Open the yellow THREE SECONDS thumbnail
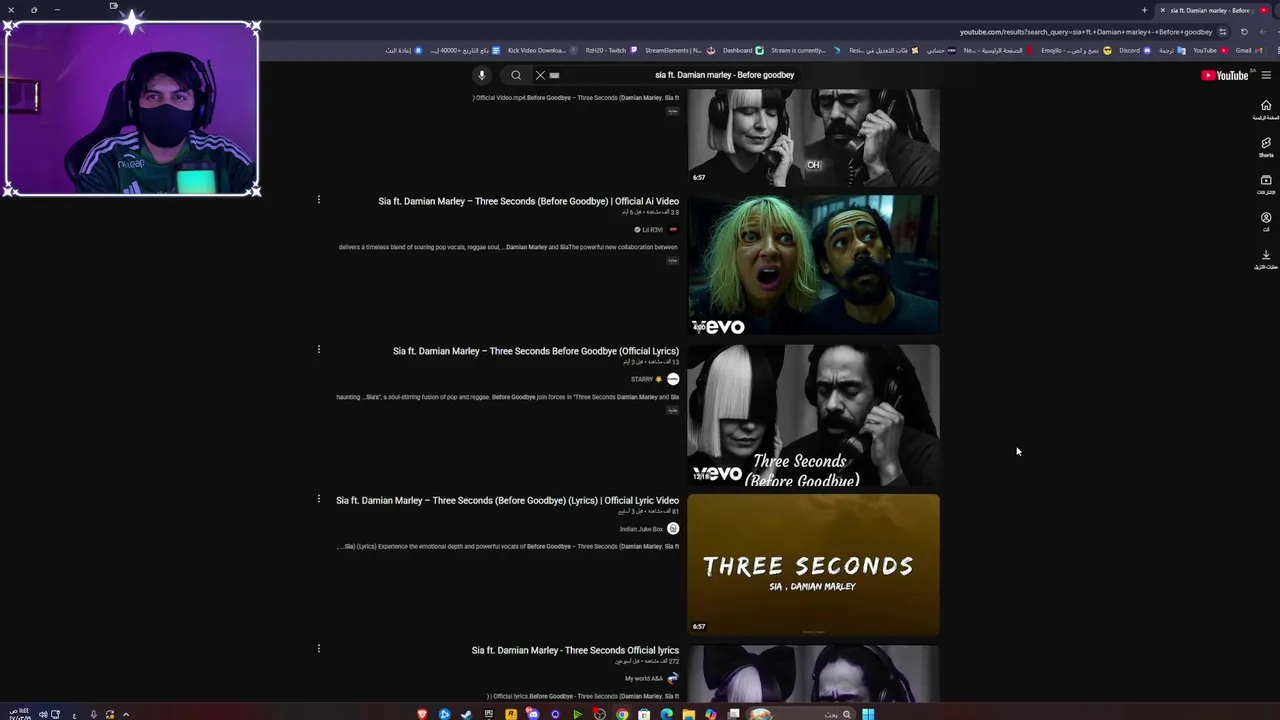 point(813,565)
